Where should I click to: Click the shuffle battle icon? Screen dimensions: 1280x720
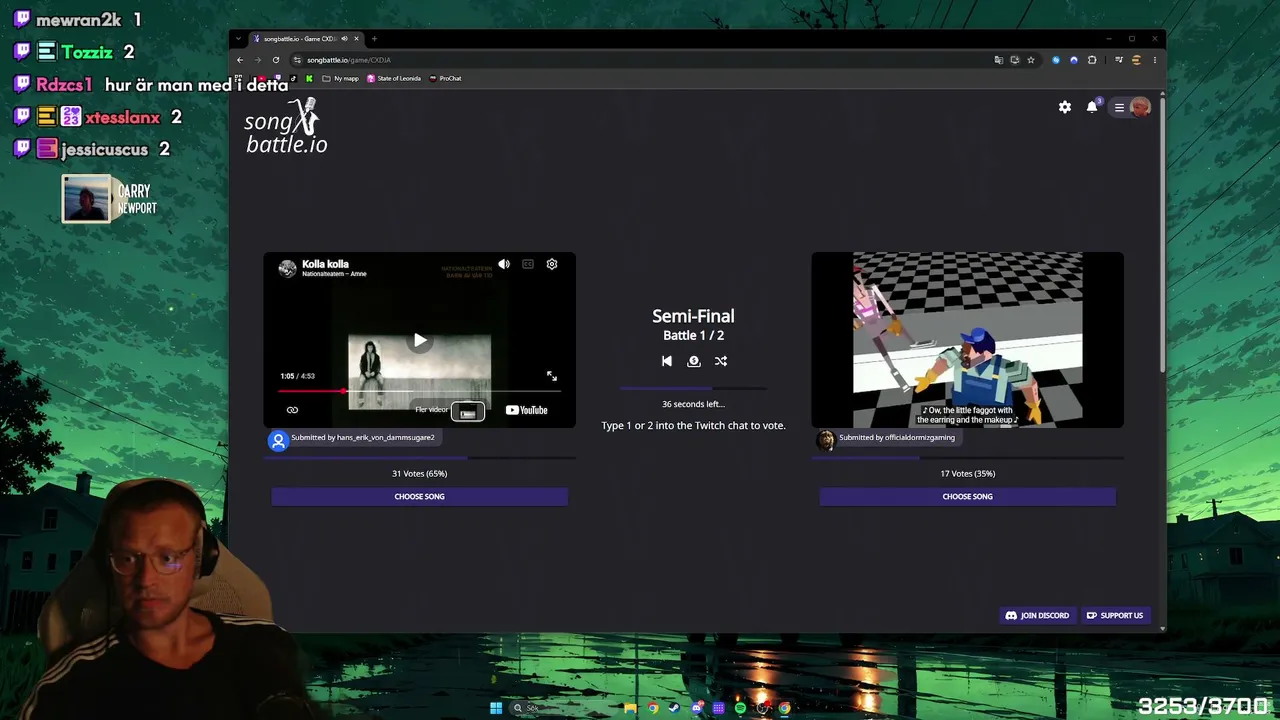[x=721, y=361]
